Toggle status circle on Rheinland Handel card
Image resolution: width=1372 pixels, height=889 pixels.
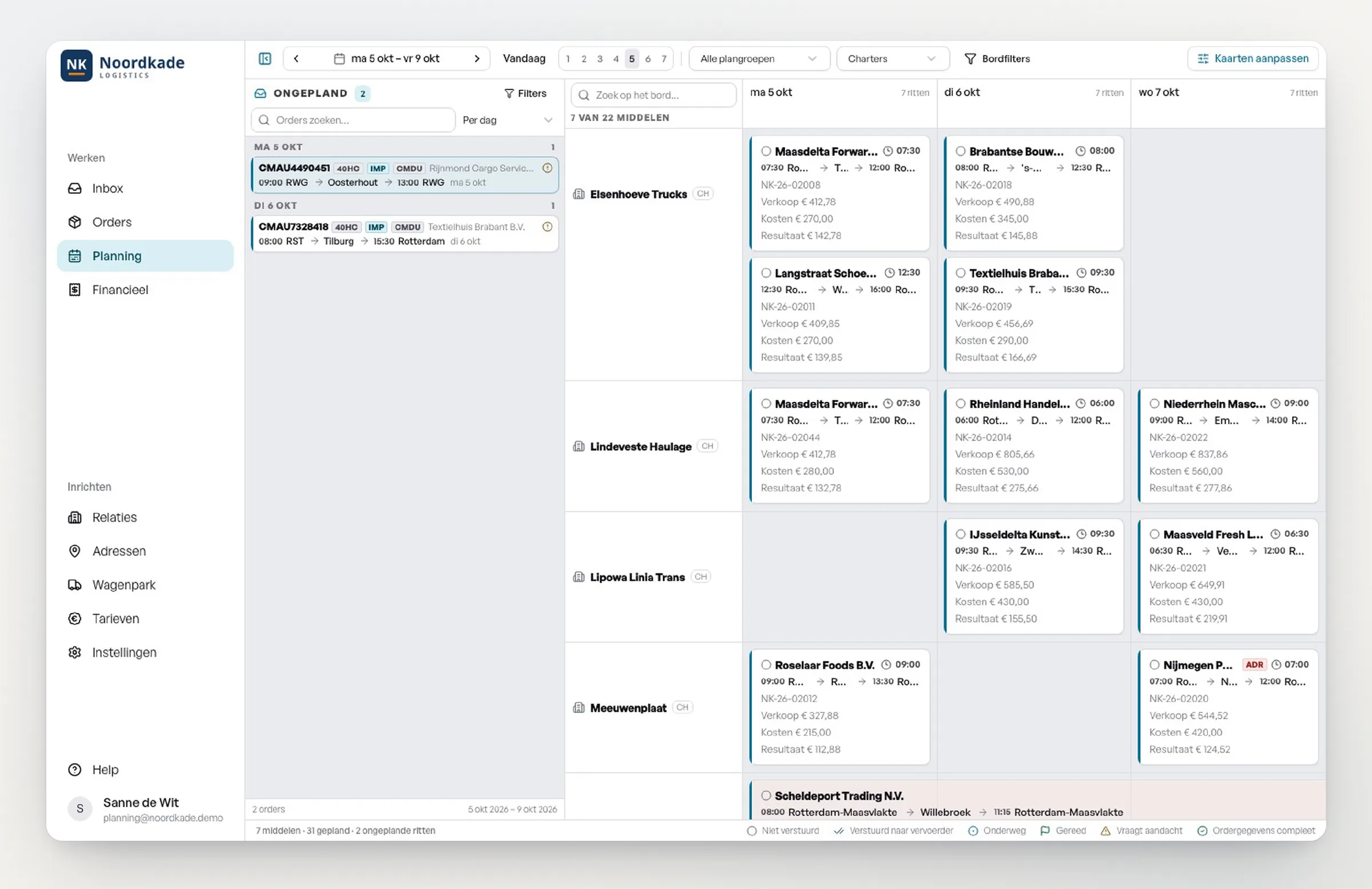(960, 404)
